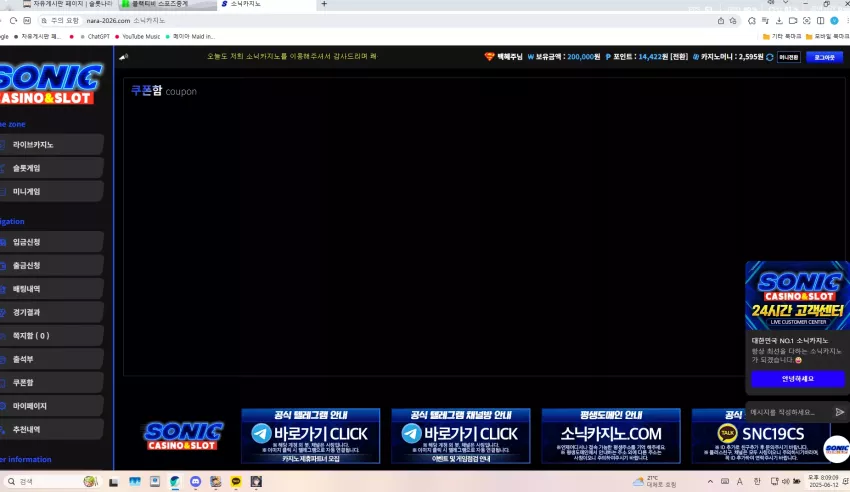Click the 로그아웃 button
The image size is (850, 492).
pyautogui.click(x=824, y=57)
